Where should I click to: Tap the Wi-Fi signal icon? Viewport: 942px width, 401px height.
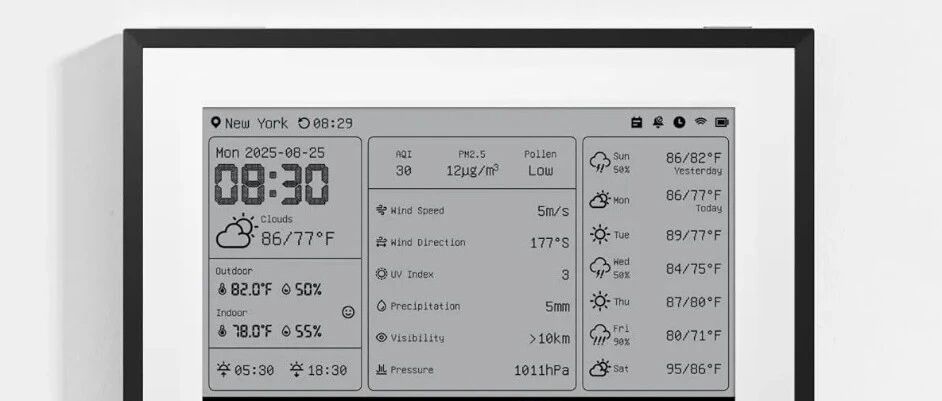[700, 122]
